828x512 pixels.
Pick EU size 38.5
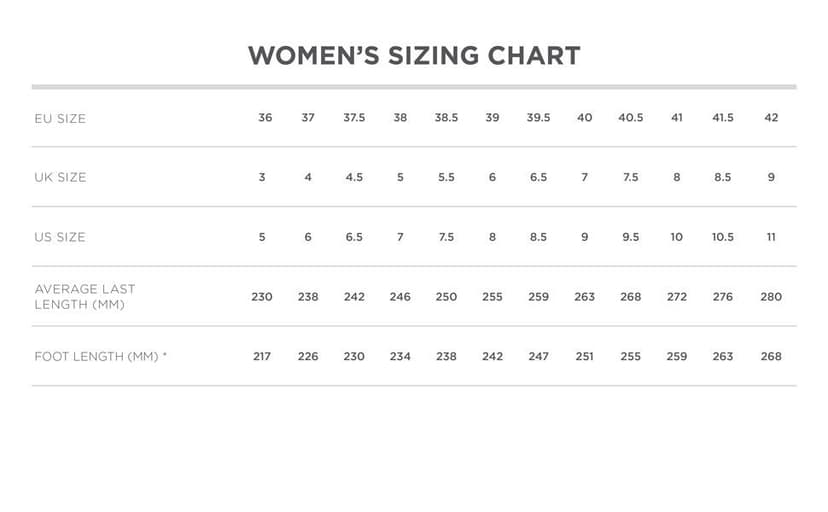pyautogui.click(x=446, y=118)
